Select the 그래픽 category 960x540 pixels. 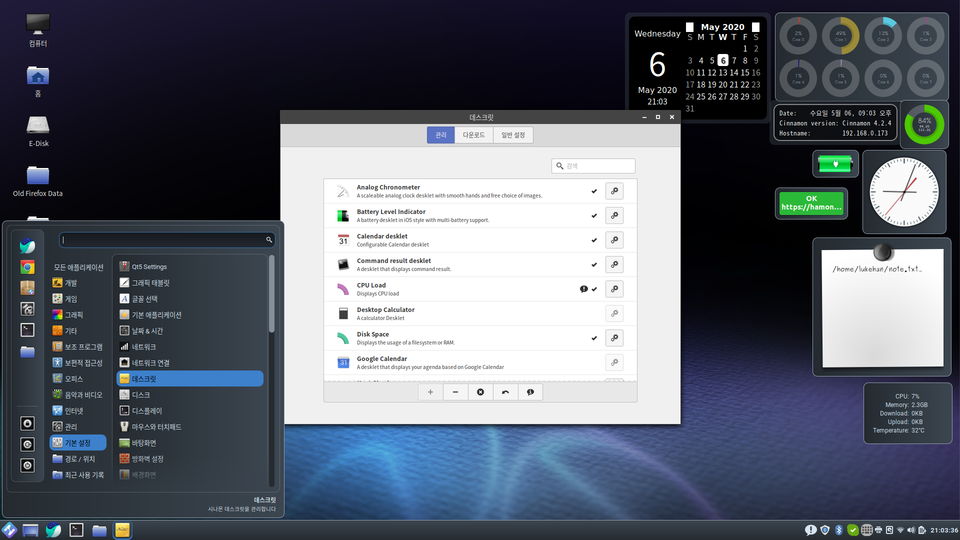(x=78, y=315)
